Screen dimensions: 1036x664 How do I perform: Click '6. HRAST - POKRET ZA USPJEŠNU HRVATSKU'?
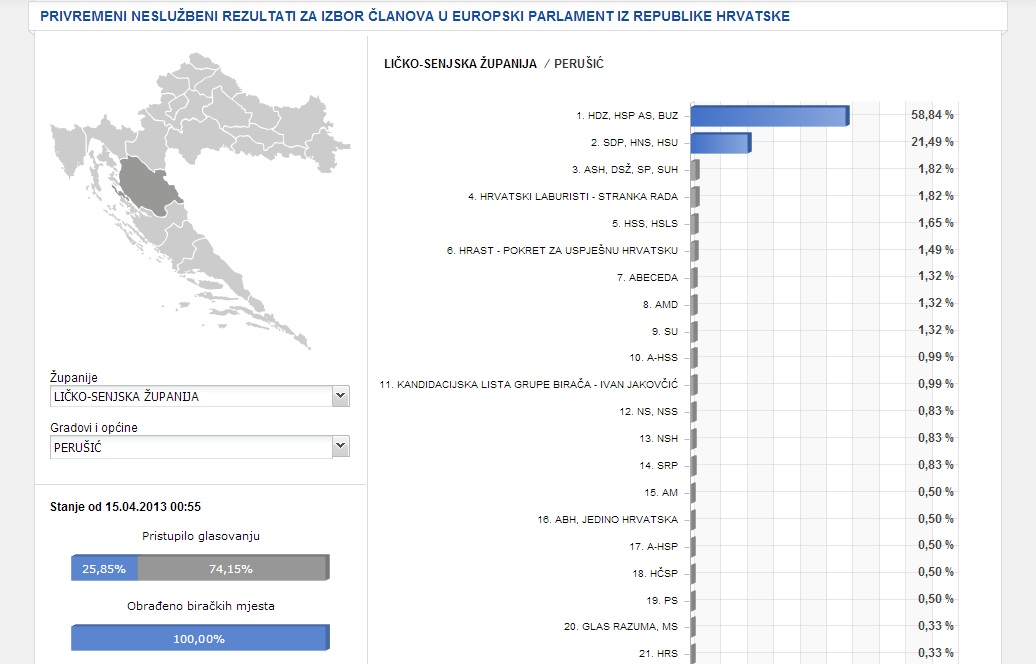(x=562, y=251)
